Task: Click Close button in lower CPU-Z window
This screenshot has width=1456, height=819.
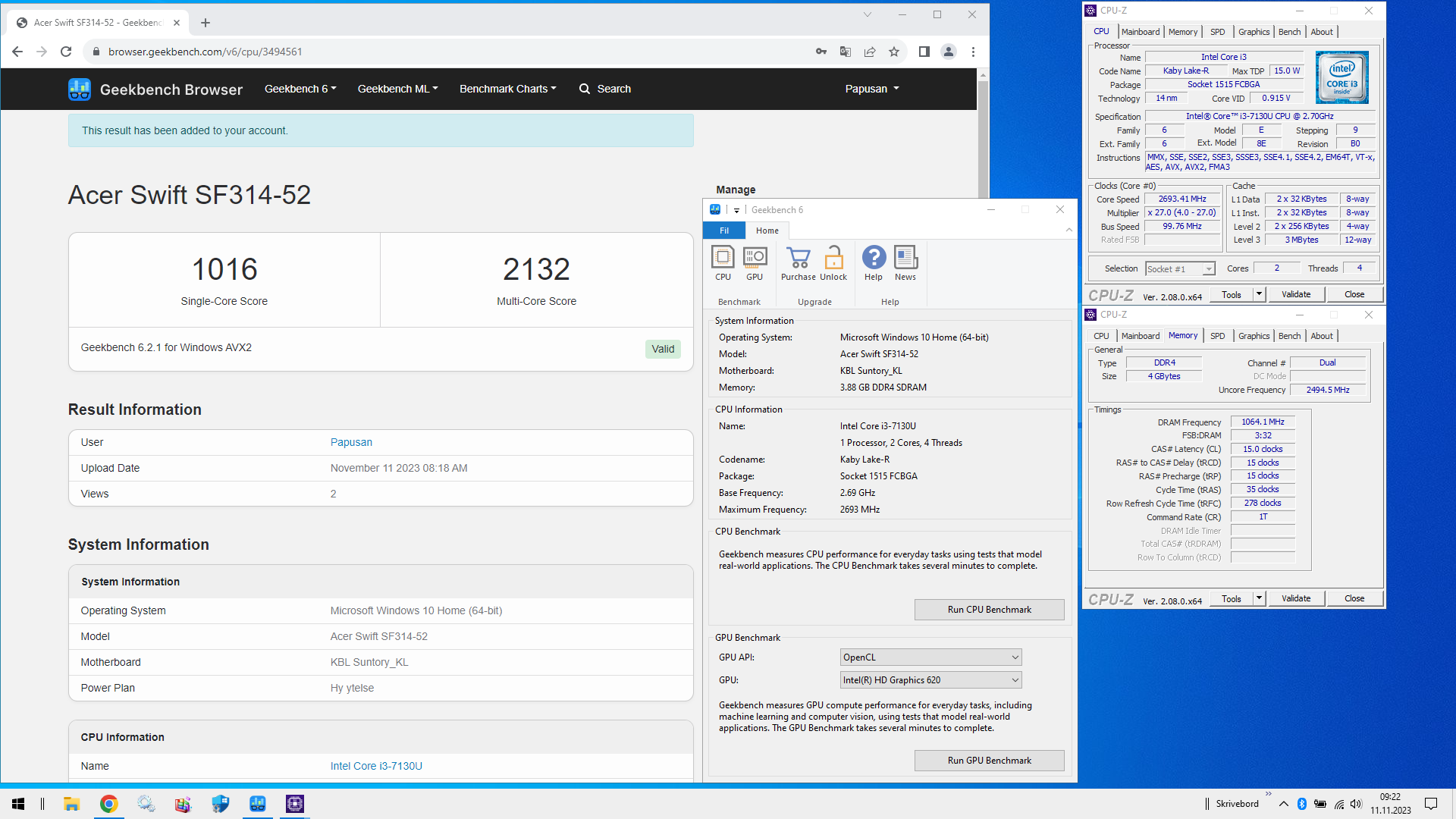Action: (1354, 598)
